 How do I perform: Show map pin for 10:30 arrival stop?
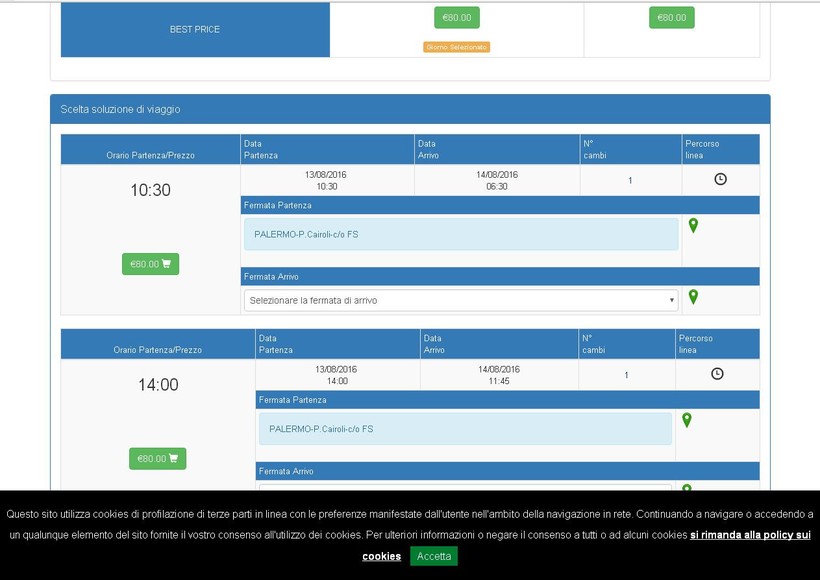[x=693, y=297]
